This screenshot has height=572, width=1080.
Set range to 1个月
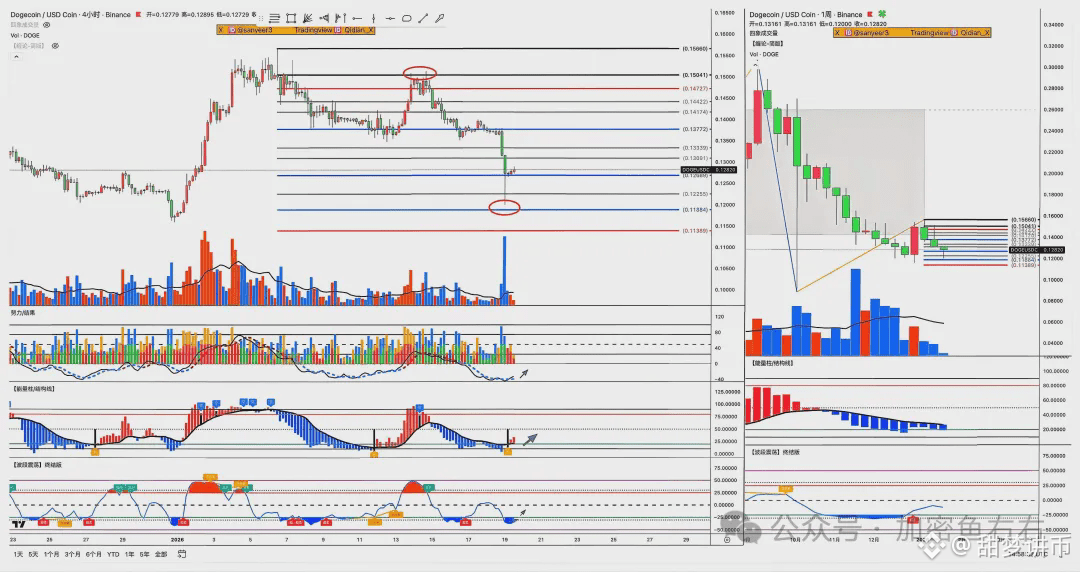point(52,554)
